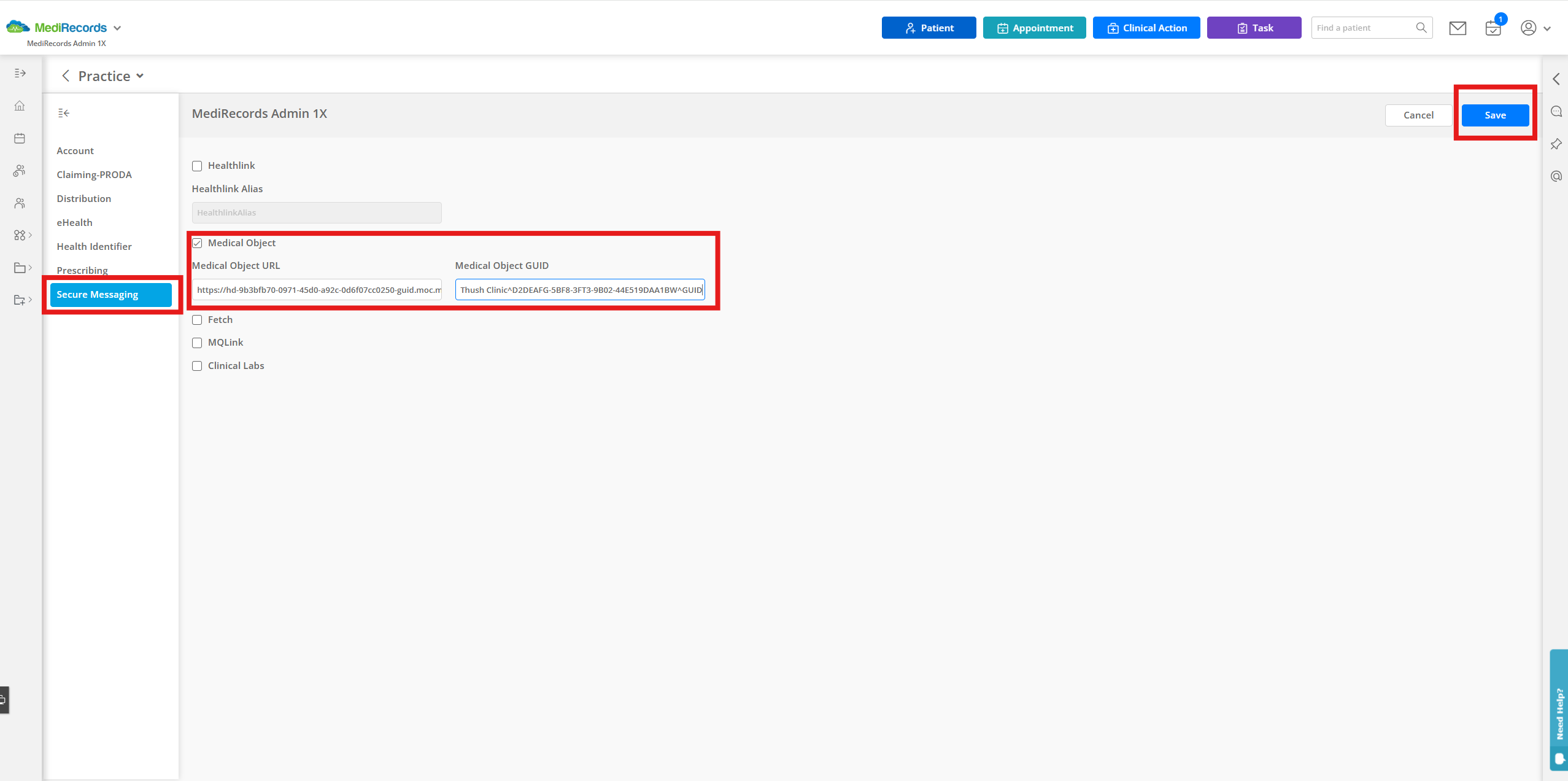Click the Appointment button
Image resolution: width=1568 pixels, height=781 pixels.
point(1034,28)
